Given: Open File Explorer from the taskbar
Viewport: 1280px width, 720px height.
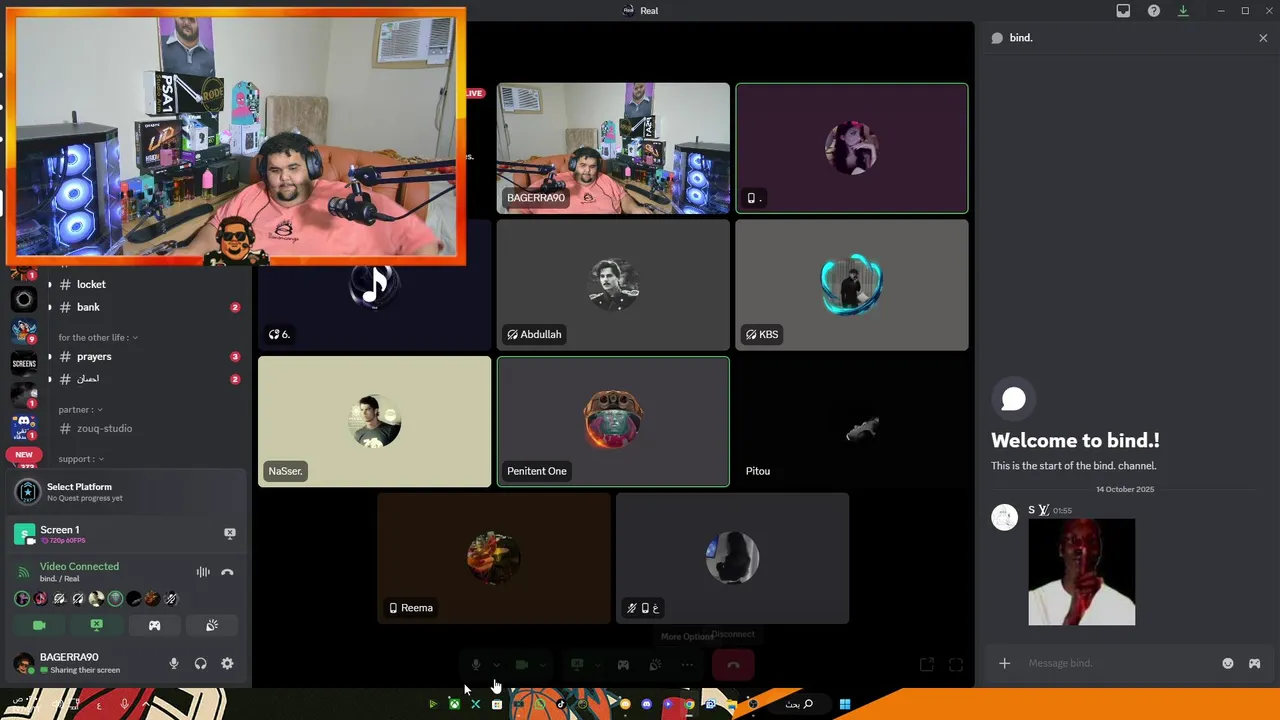Looking at the screenshot, I should click(x=732, y=704).
